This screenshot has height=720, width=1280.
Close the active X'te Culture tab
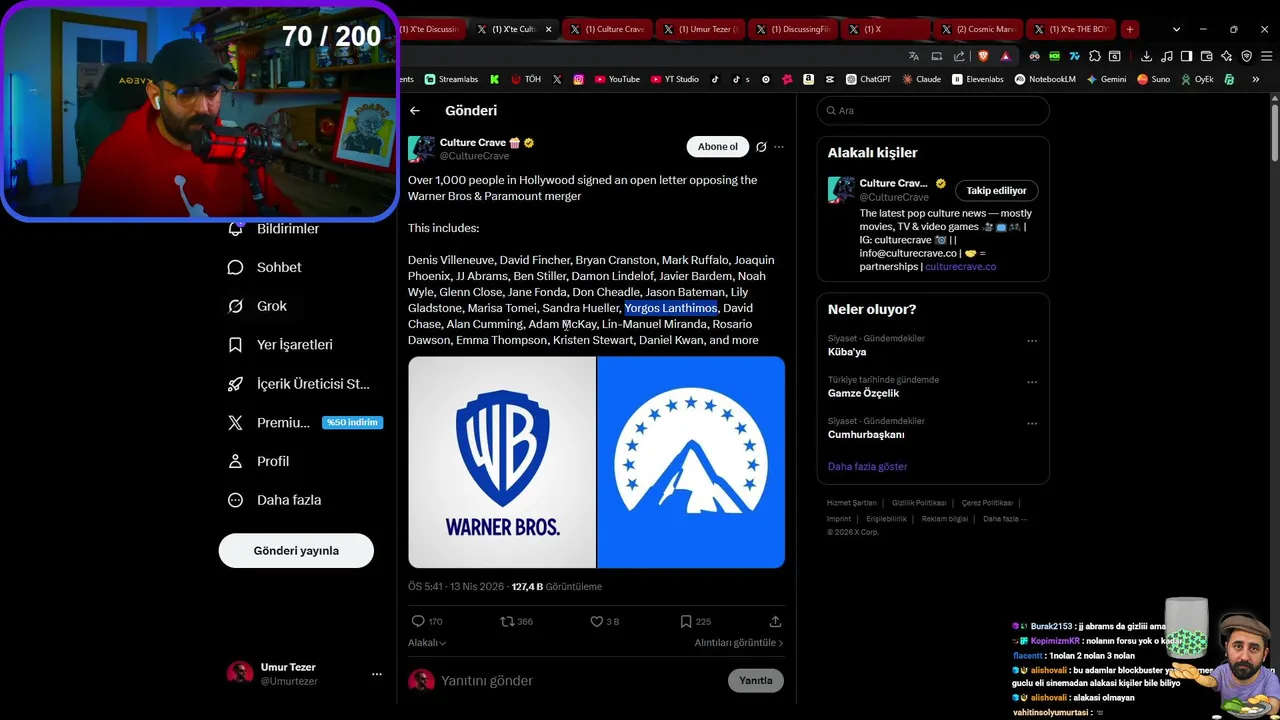click(x=548, y=29)
